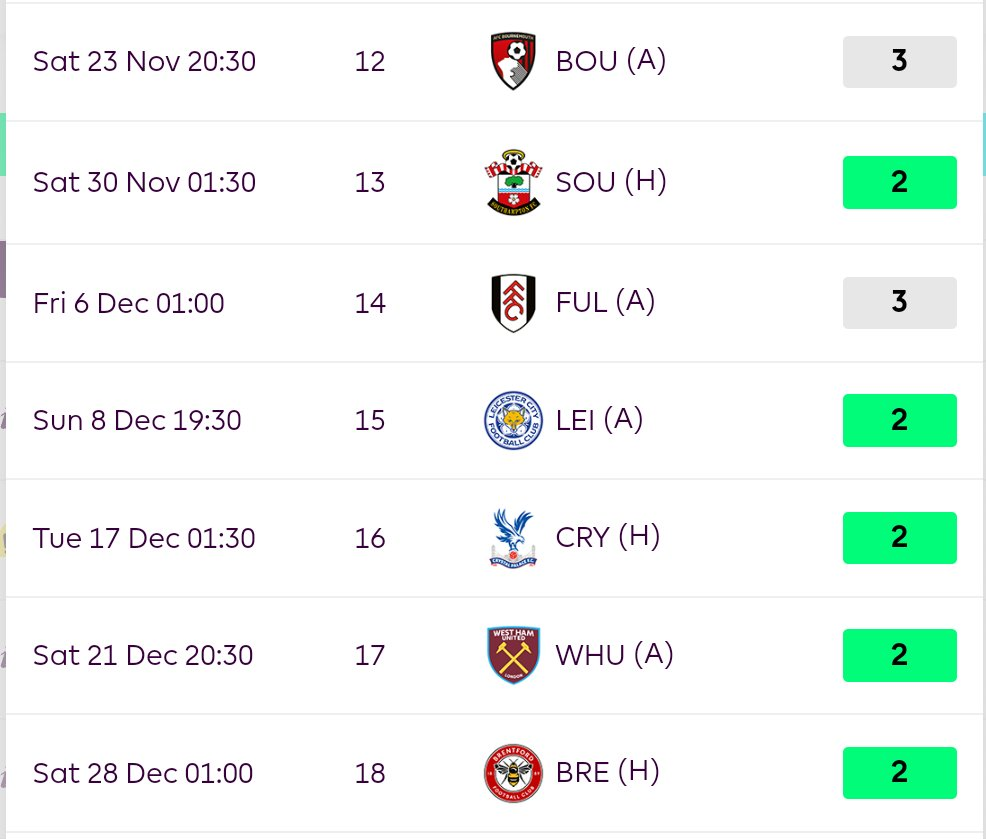Open the SOU (H) fixture link
This screenshot has width=986, height=839.
pyautogui.click(x=611, y=182)
